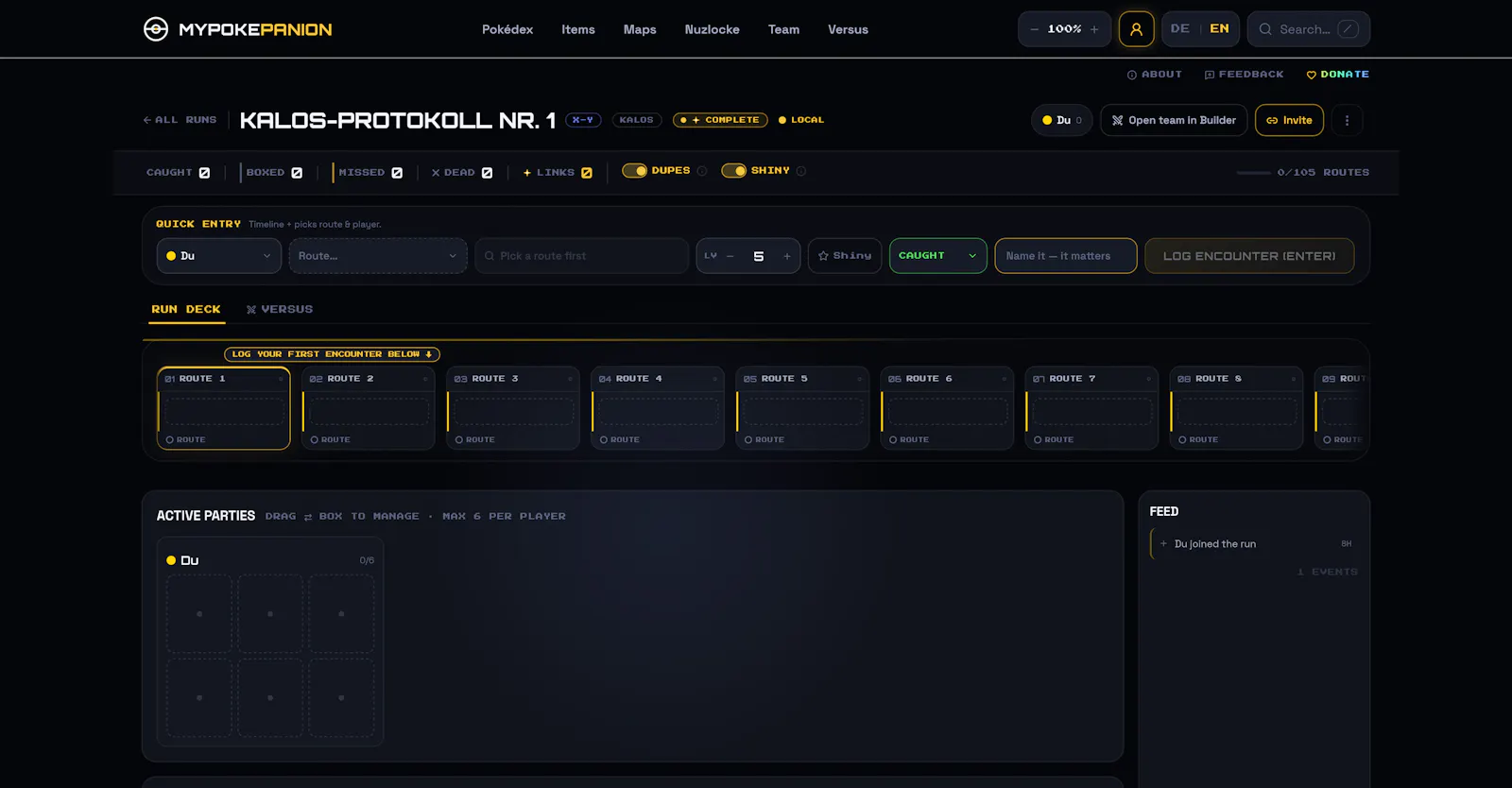The width and height of the screenshot is (1512, 788).
Task: Click the star icon on Shiny button
Action: click(823, 256)
